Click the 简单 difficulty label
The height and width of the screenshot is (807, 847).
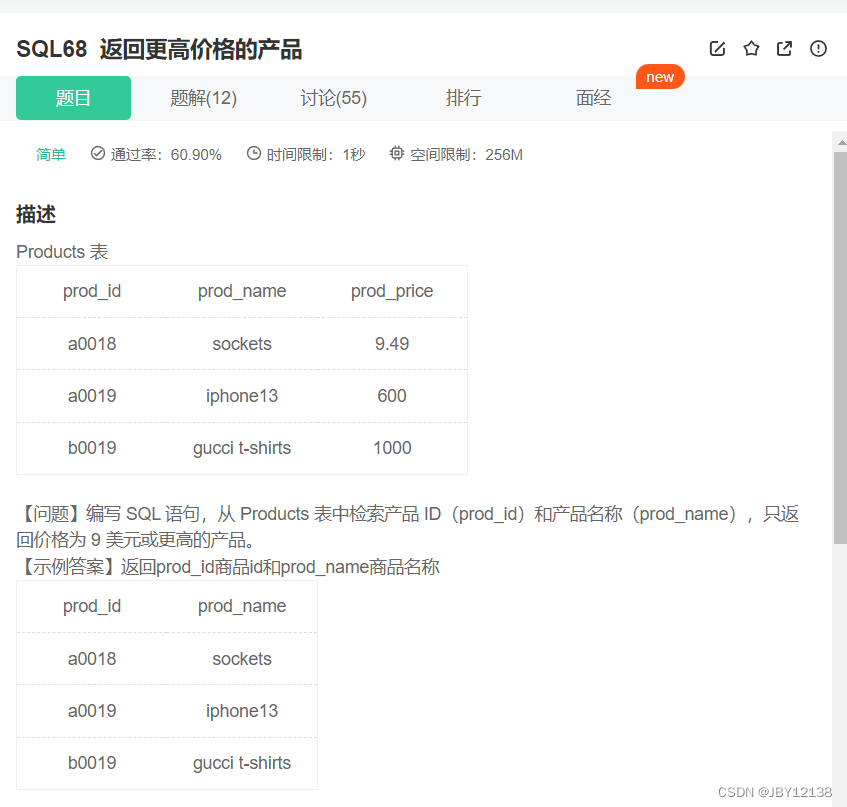[51, 154]
